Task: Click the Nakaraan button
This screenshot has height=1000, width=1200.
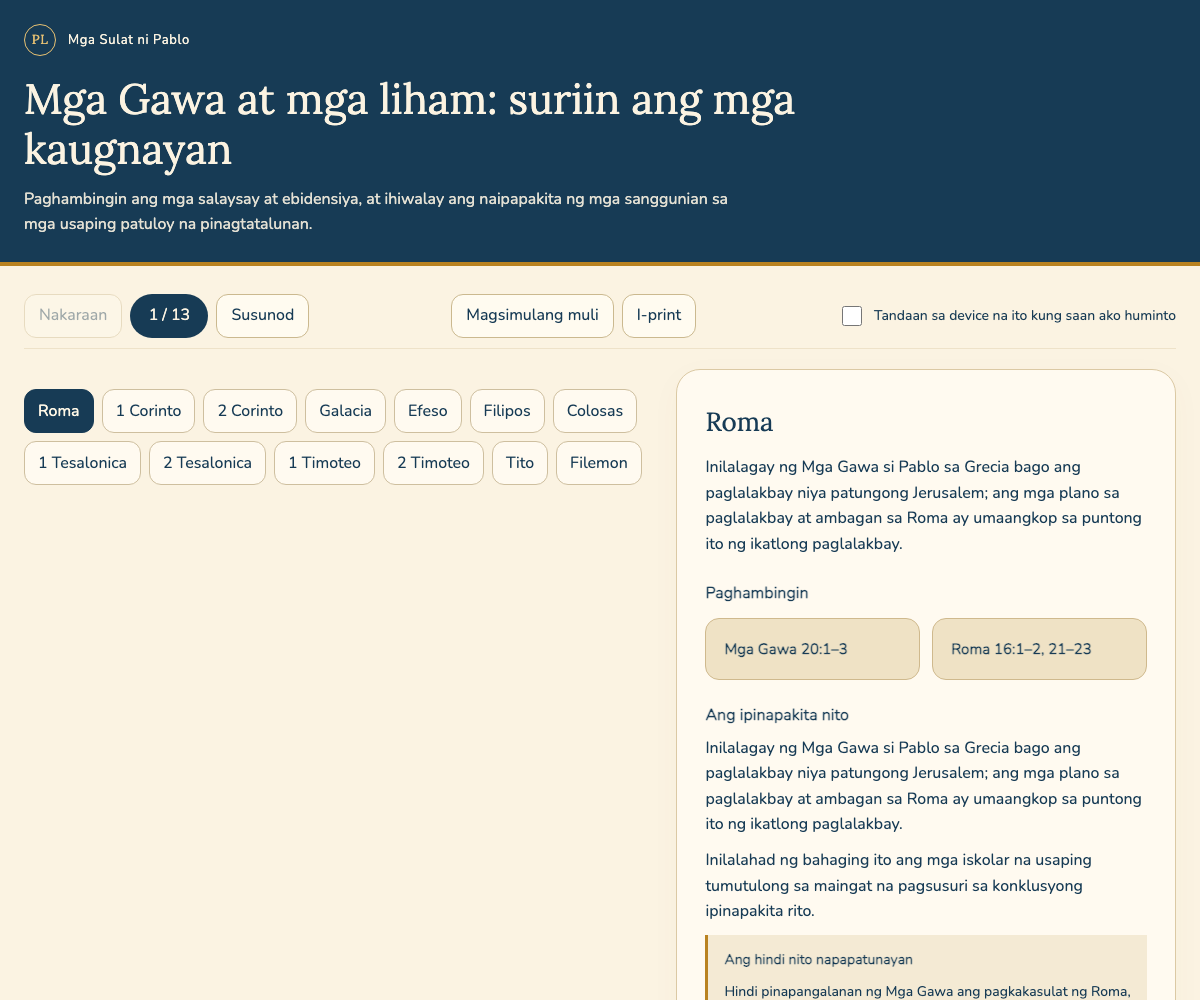Action: tap(73, 316)
